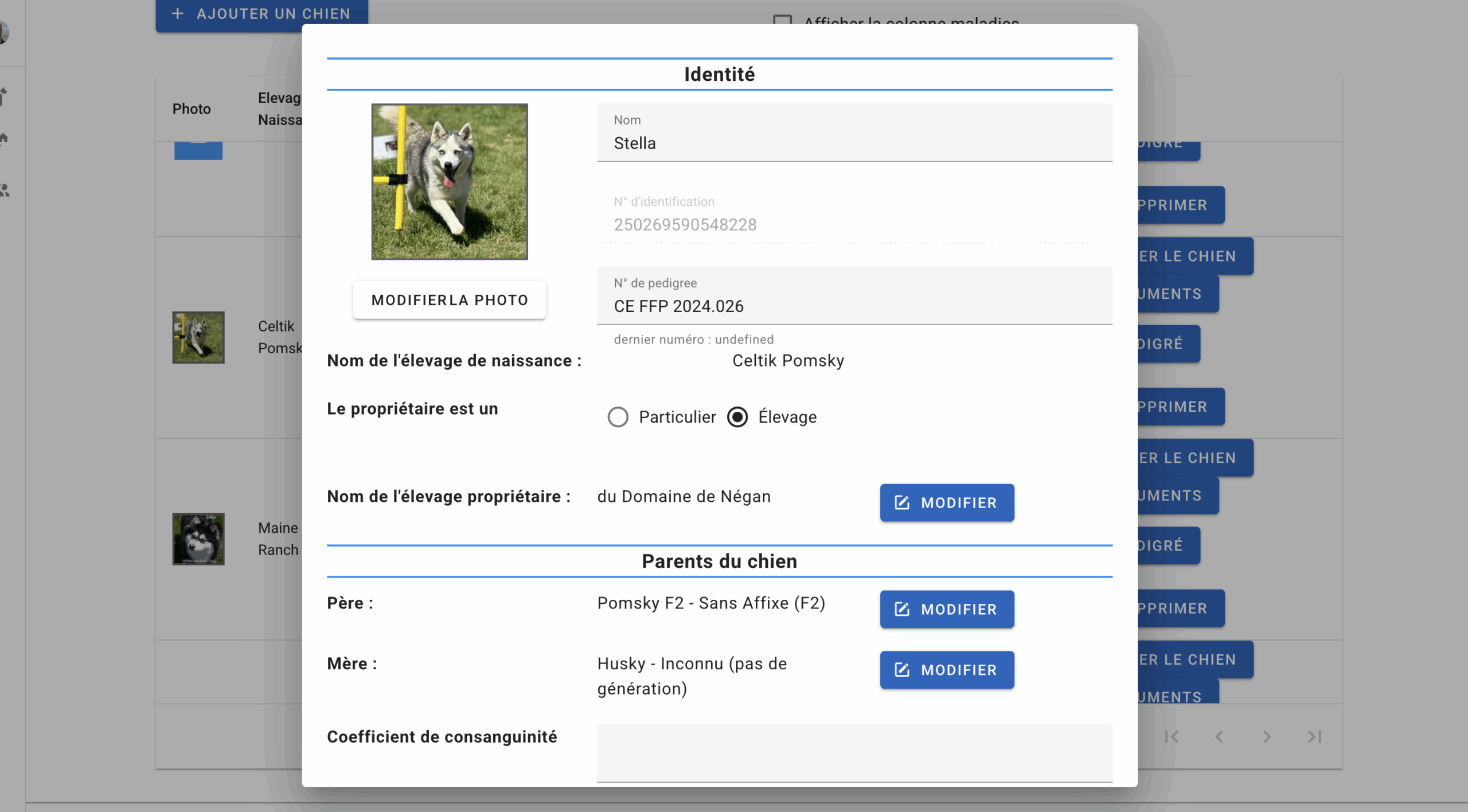Click the edit icon next to du Domaine de Négan
The width and height of the screenshot is (1468, 812).
click(x=902, y=503)
